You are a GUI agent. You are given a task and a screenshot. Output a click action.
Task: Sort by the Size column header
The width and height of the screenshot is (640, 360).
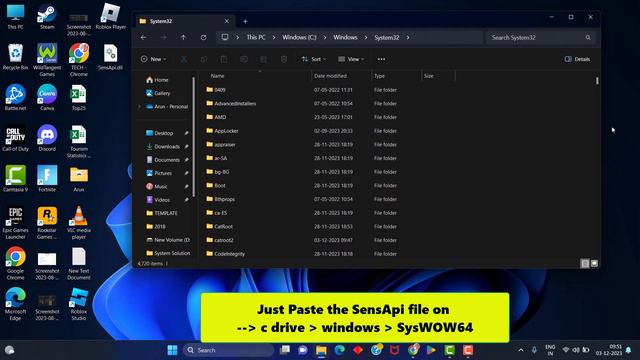coord(429,76)
